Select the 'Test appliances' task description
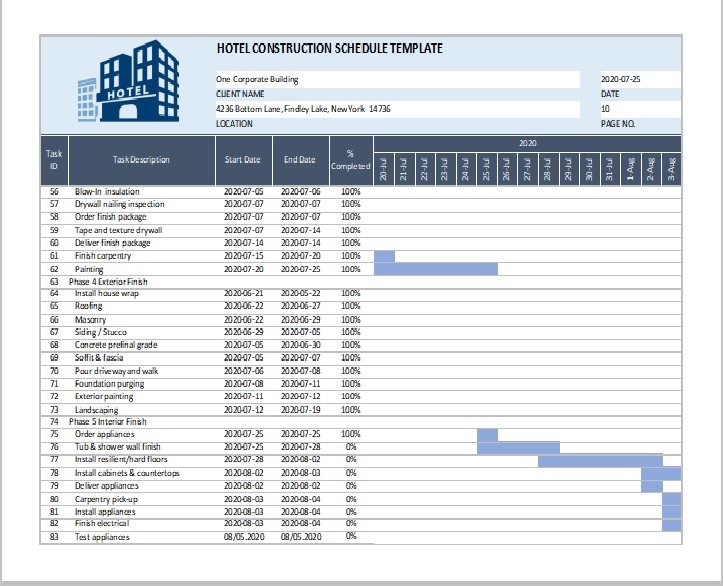The height and width of the screenshot is (586, 723). point(102,537)
